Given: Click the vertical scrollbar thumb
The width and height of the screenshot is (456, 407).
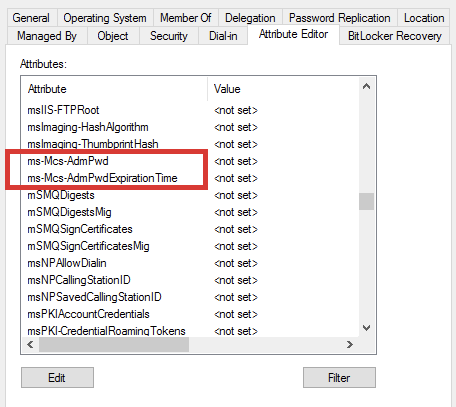Looking at the screenshot, I should (366, 201).
